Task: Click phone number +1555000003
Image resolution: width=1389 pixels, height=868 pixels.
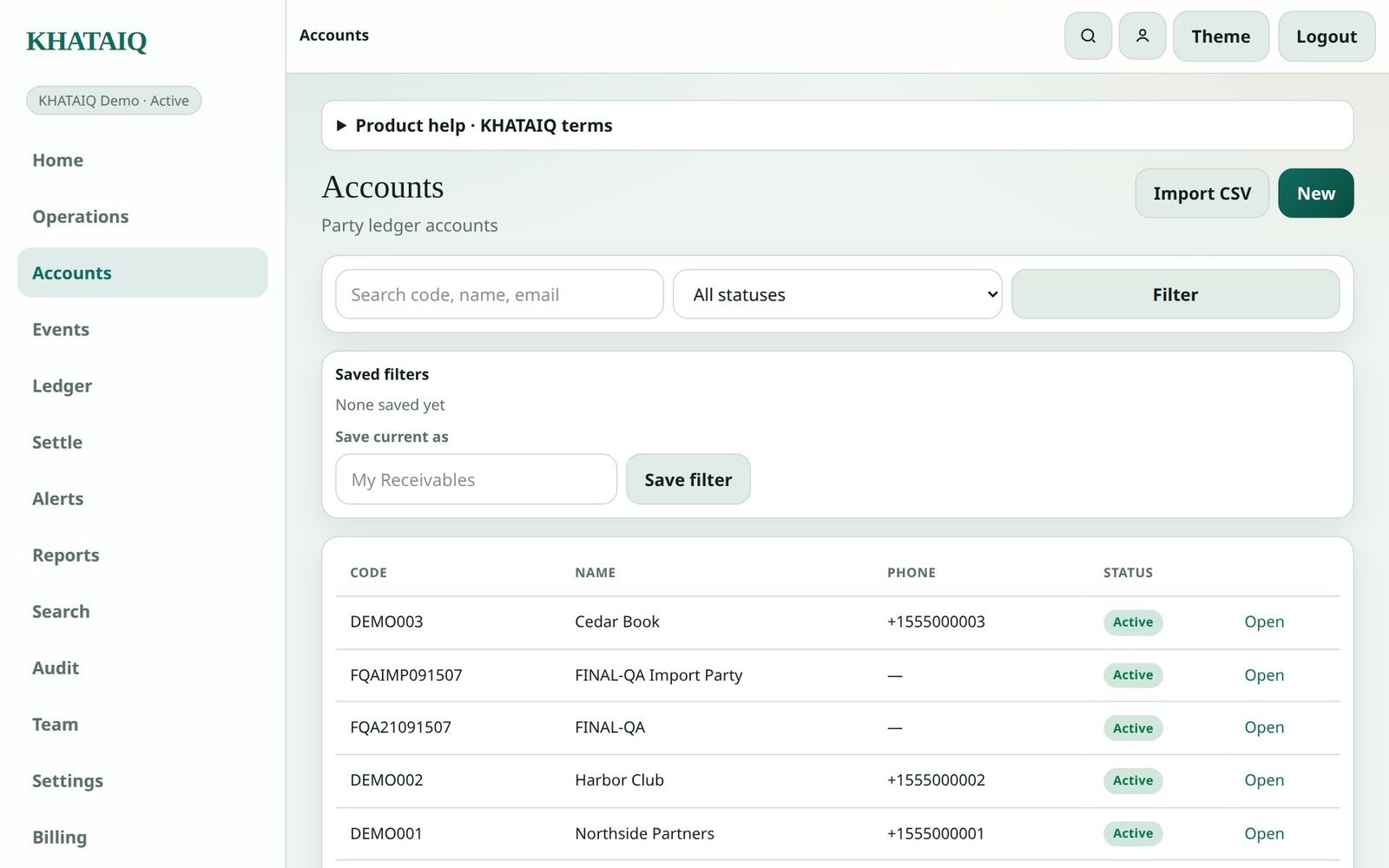Action: (x=936, y=621)
